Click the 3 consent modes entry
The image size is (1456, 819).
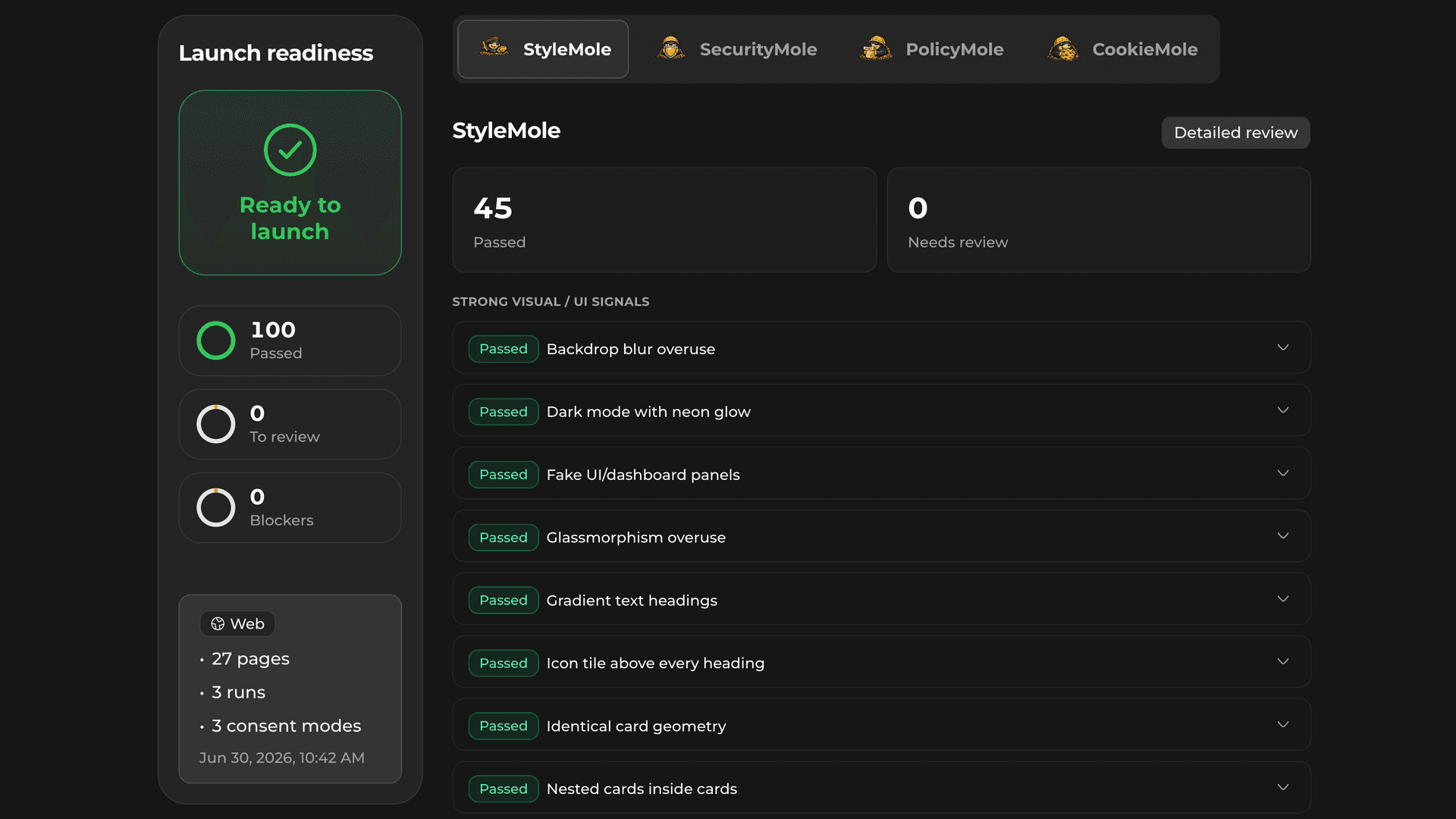coord(286,726)
